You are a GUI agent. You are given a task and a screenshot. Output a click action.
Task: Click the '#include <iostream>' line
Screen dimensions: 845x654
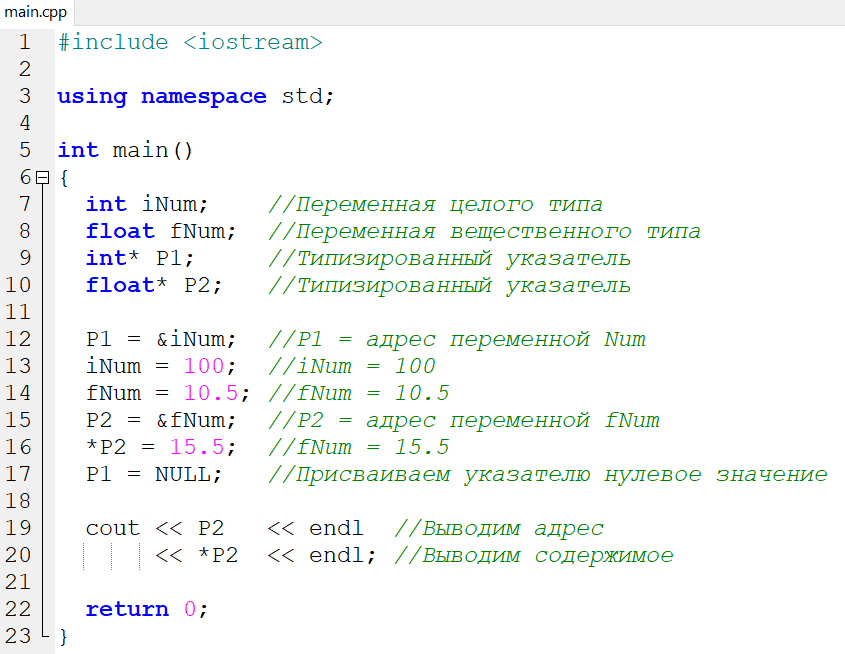(x=190, y=42)
